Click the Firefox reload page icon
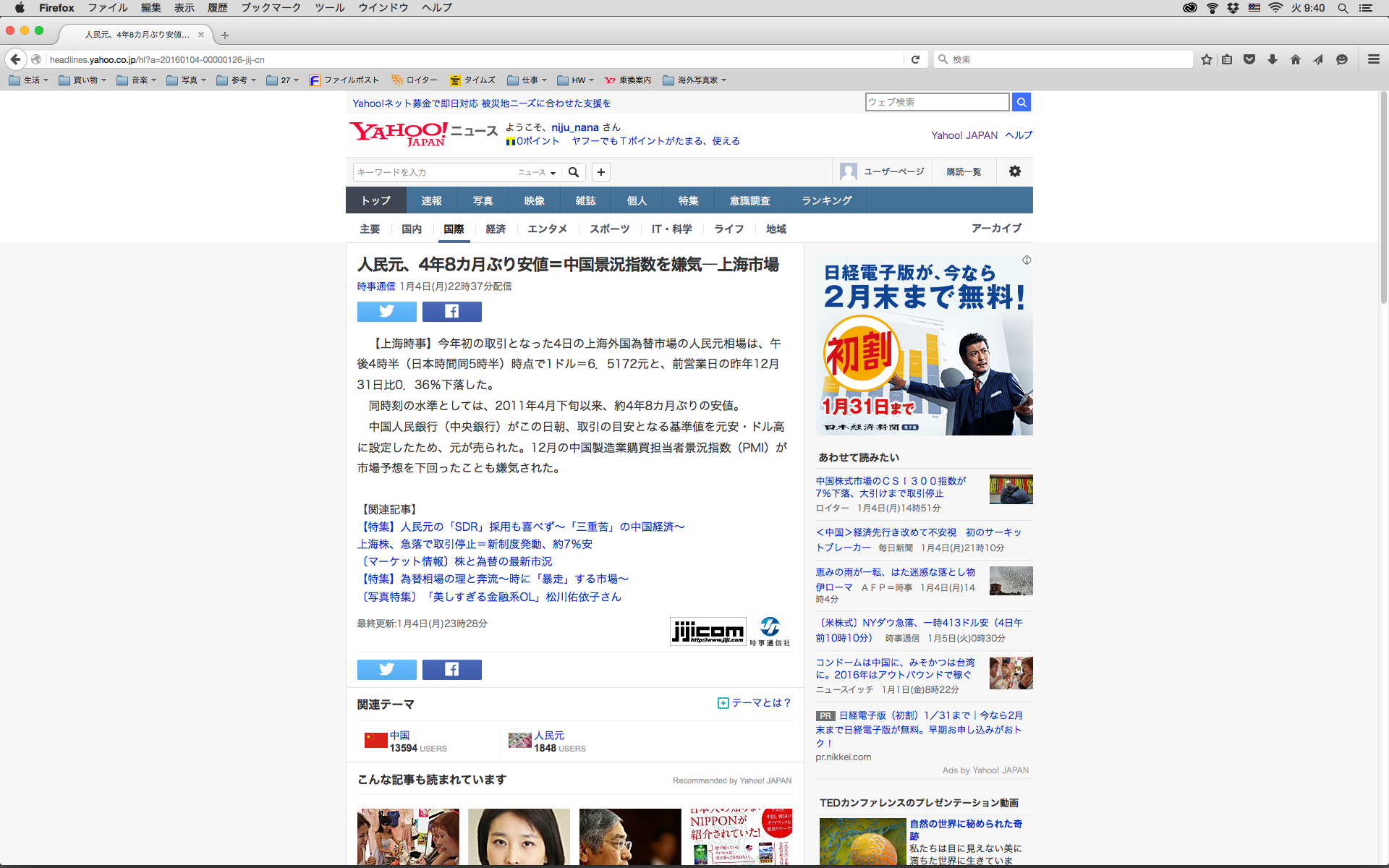Screen dimensions: 1389x868 pos(915,59)
